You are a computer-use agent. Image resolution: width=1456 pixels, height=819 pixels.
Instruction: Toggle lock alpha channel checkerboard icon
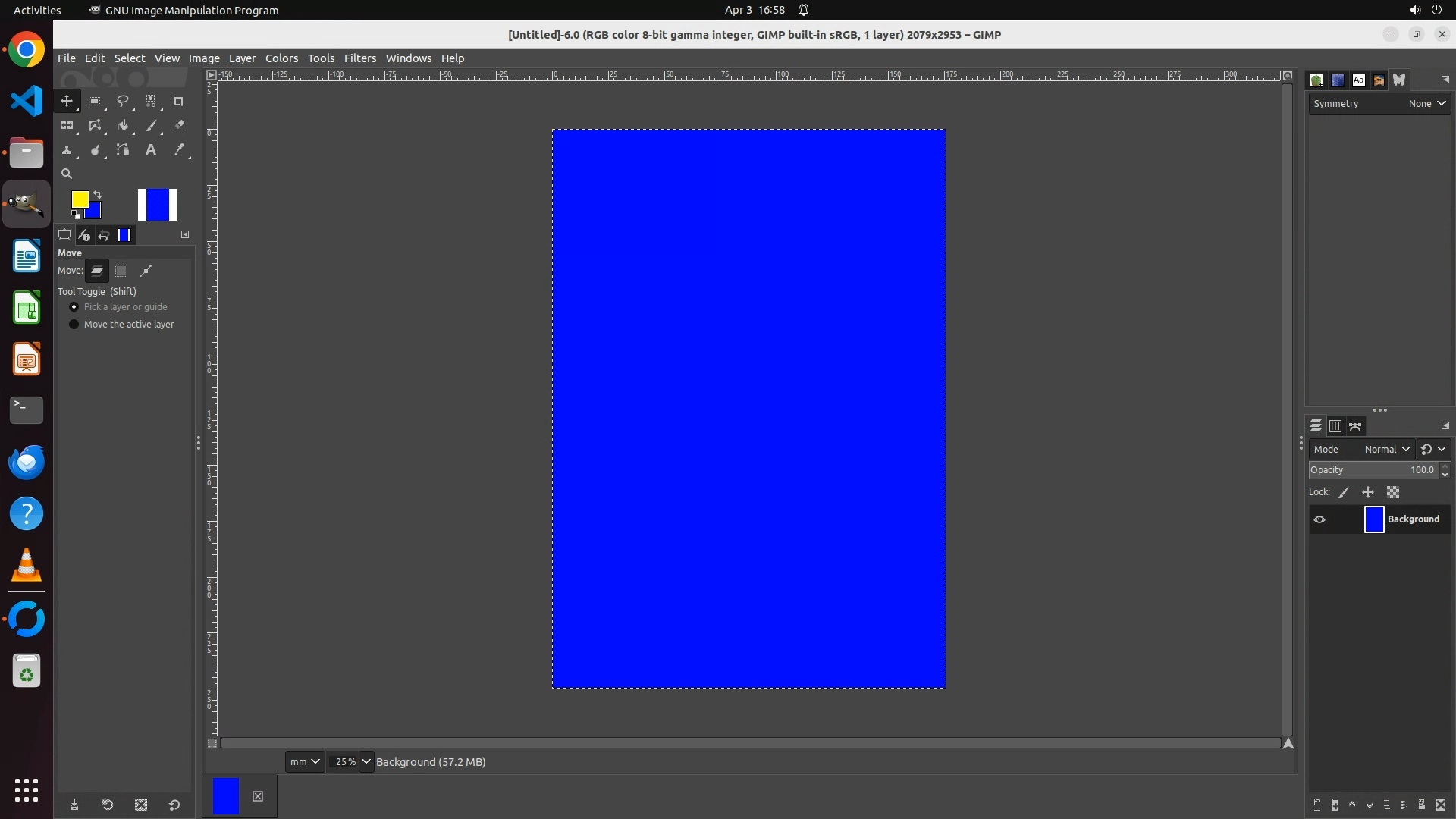tap(1393, 492)
